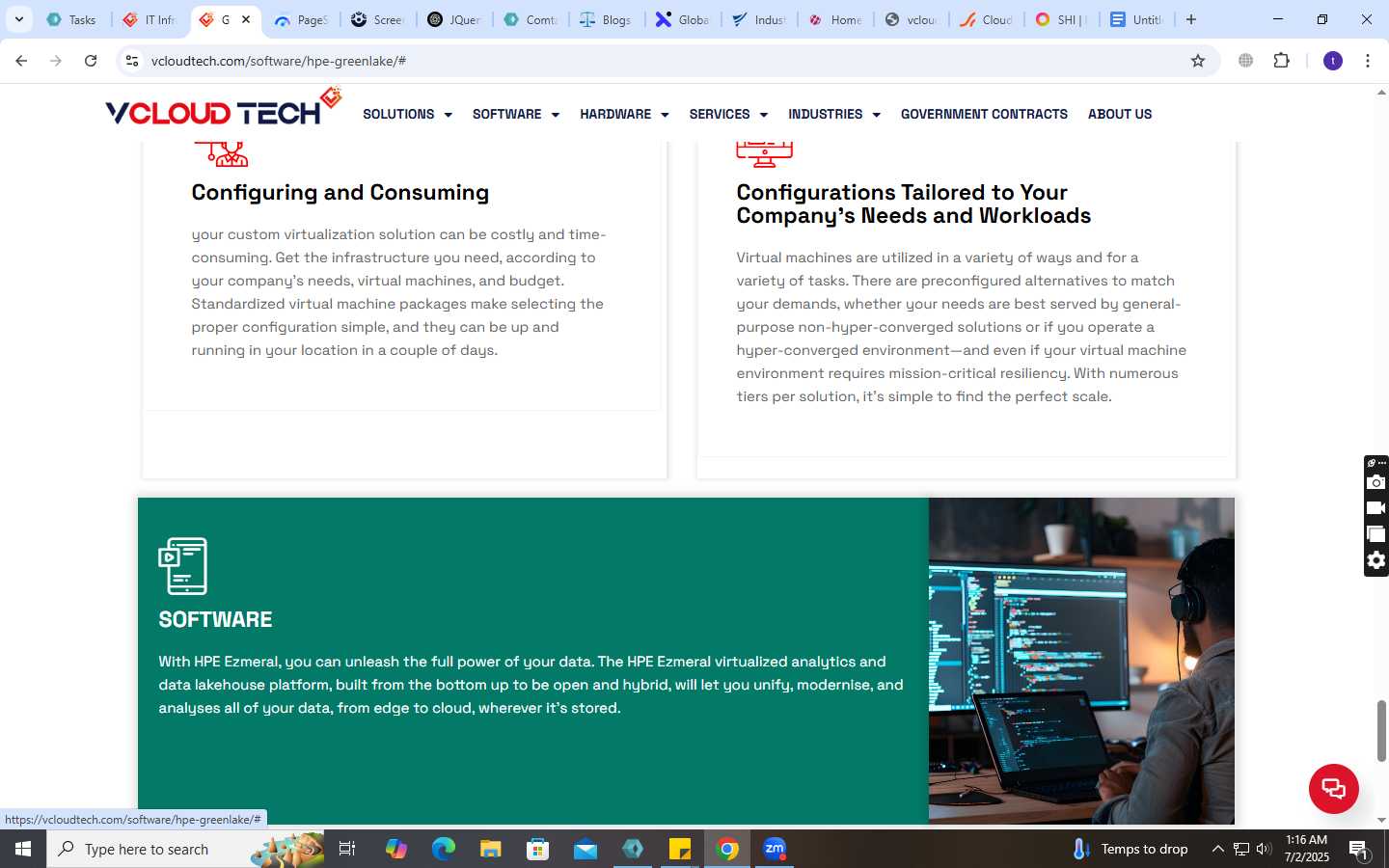Switch to the PageS browser tab
Image resolution: width=1389 pixels, height=868 pixels.
pyautogui.click(x=302, y=19)
